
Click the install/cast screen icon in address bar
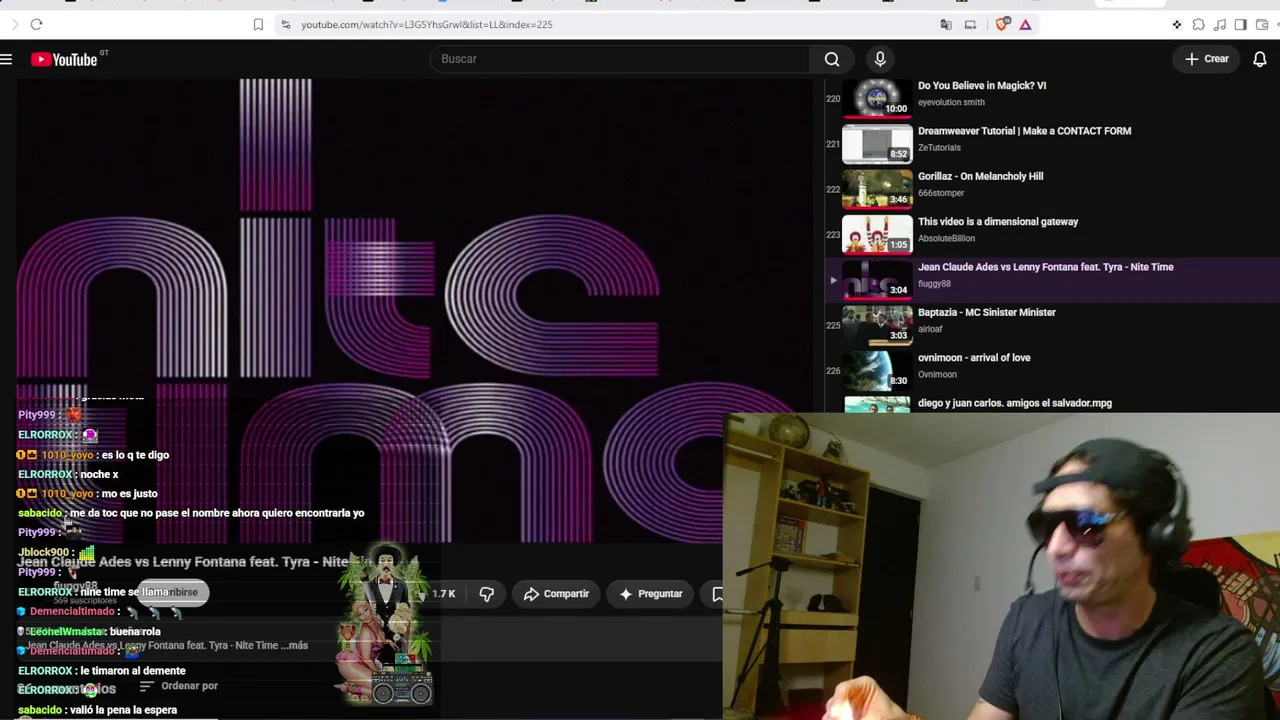click(x=970, y=24)
